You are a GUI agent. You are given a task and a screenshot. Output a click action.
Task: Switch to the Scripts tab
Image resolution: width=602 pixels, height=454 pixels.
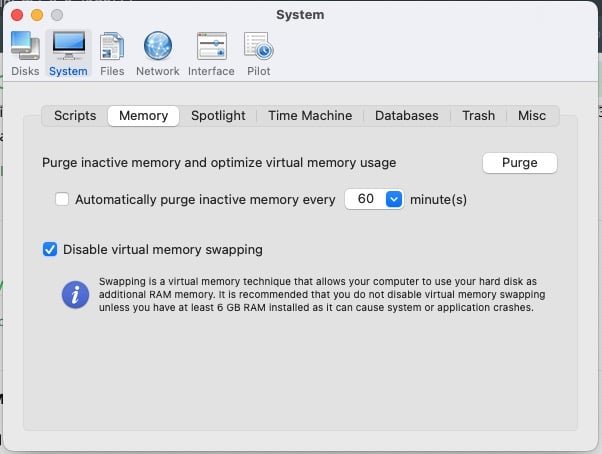pyautogui.click(x=75, y=116)
